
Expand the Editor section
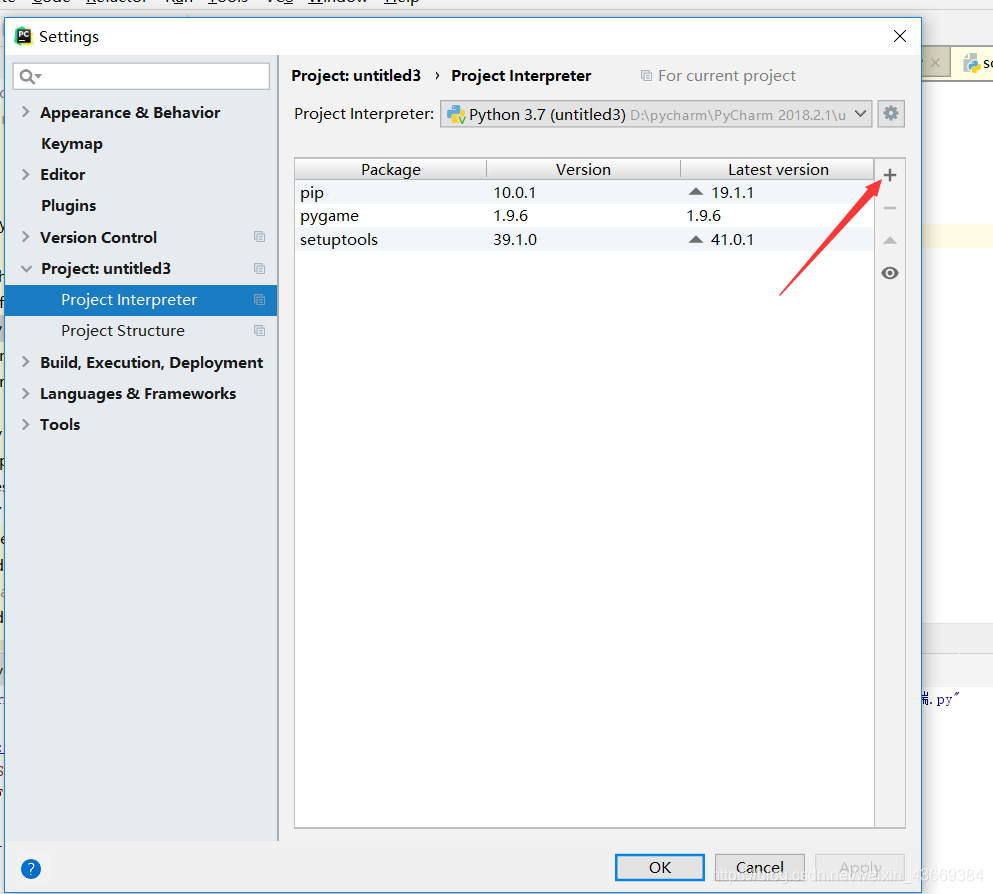point(25,174)
